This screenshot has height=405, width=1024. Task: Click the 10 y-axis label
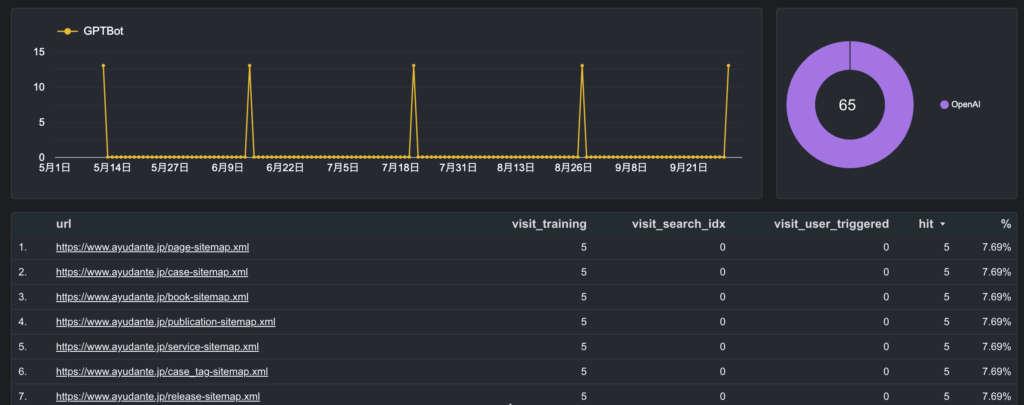(x=40, y=87)
